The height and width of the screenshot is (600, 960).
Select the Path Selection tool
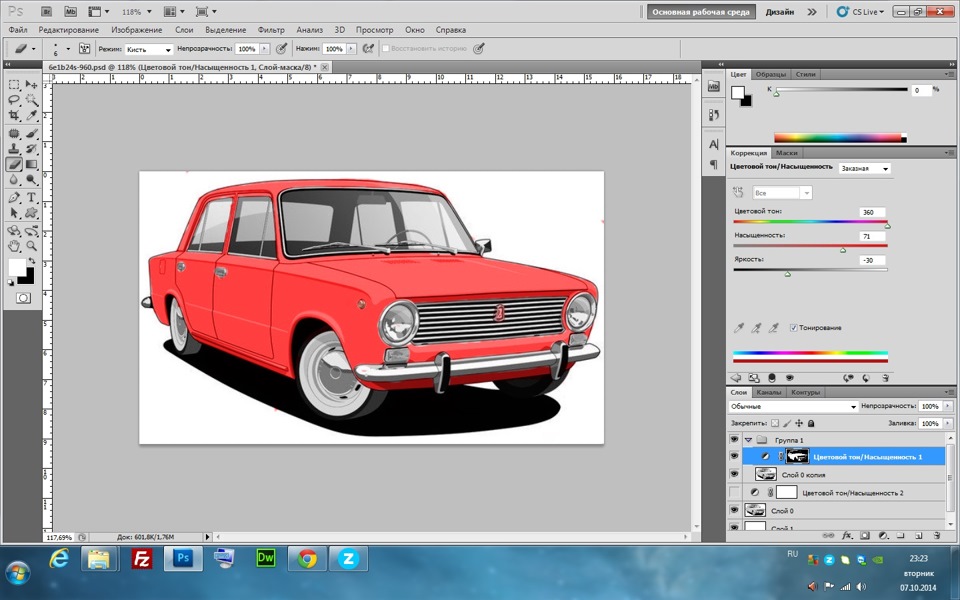click(14, 212)
